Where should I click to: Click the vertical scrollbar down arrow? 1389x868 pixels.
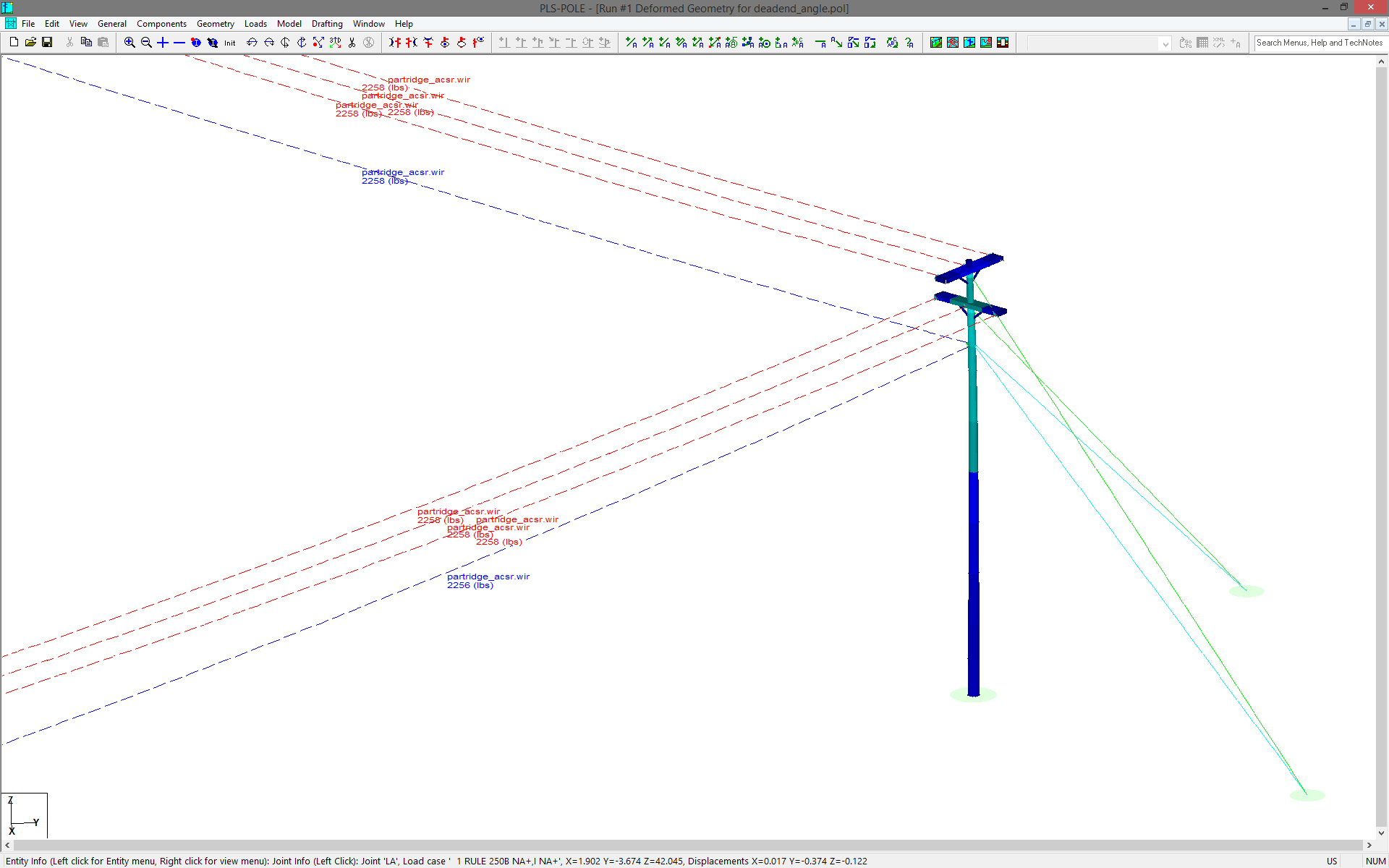1381,833
